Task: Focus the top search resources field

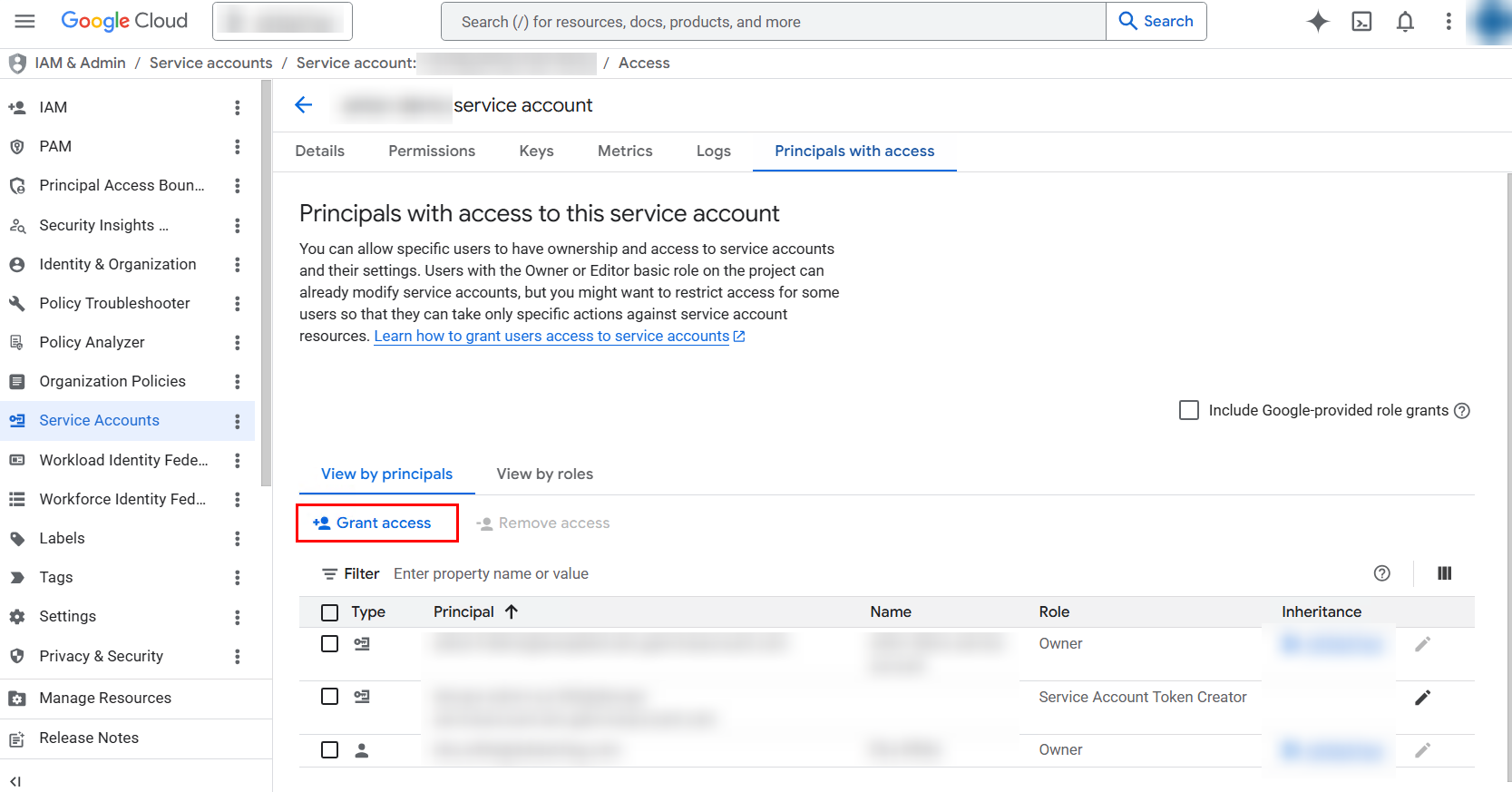Action: coord(774,22)
